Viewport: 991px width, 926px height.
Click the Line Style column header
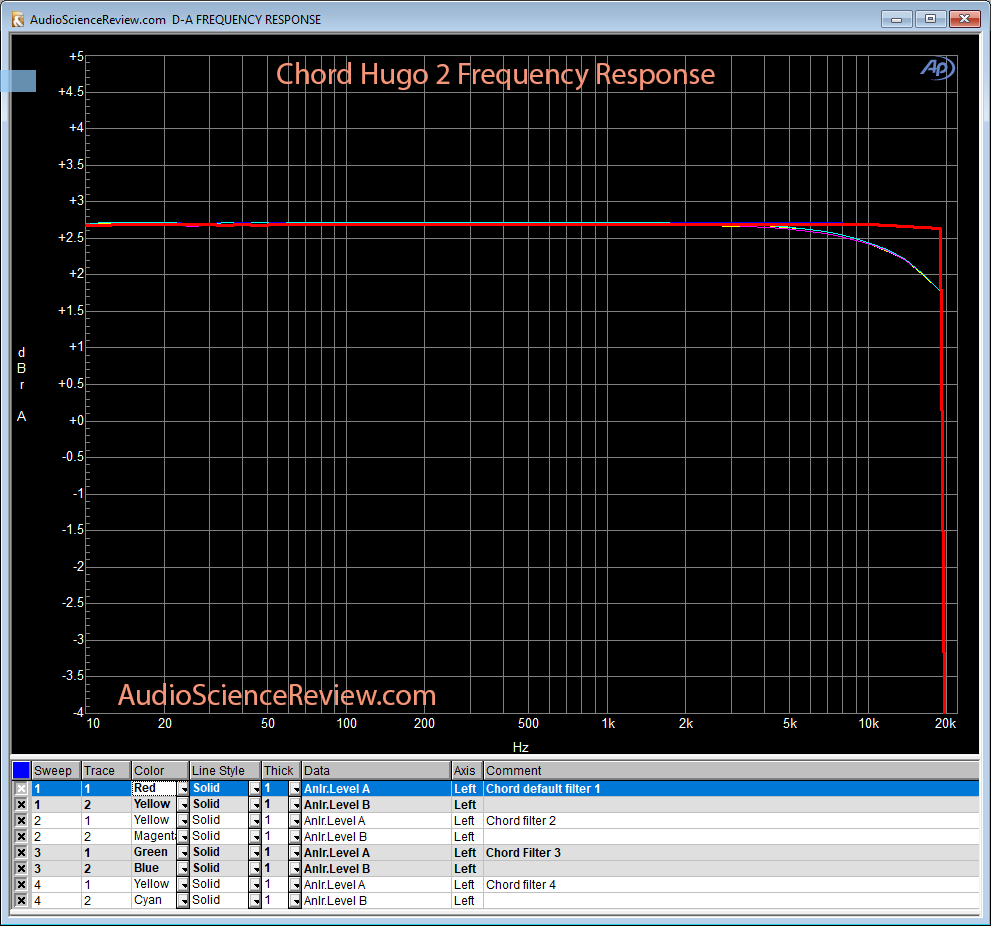[x=226, y=771]
